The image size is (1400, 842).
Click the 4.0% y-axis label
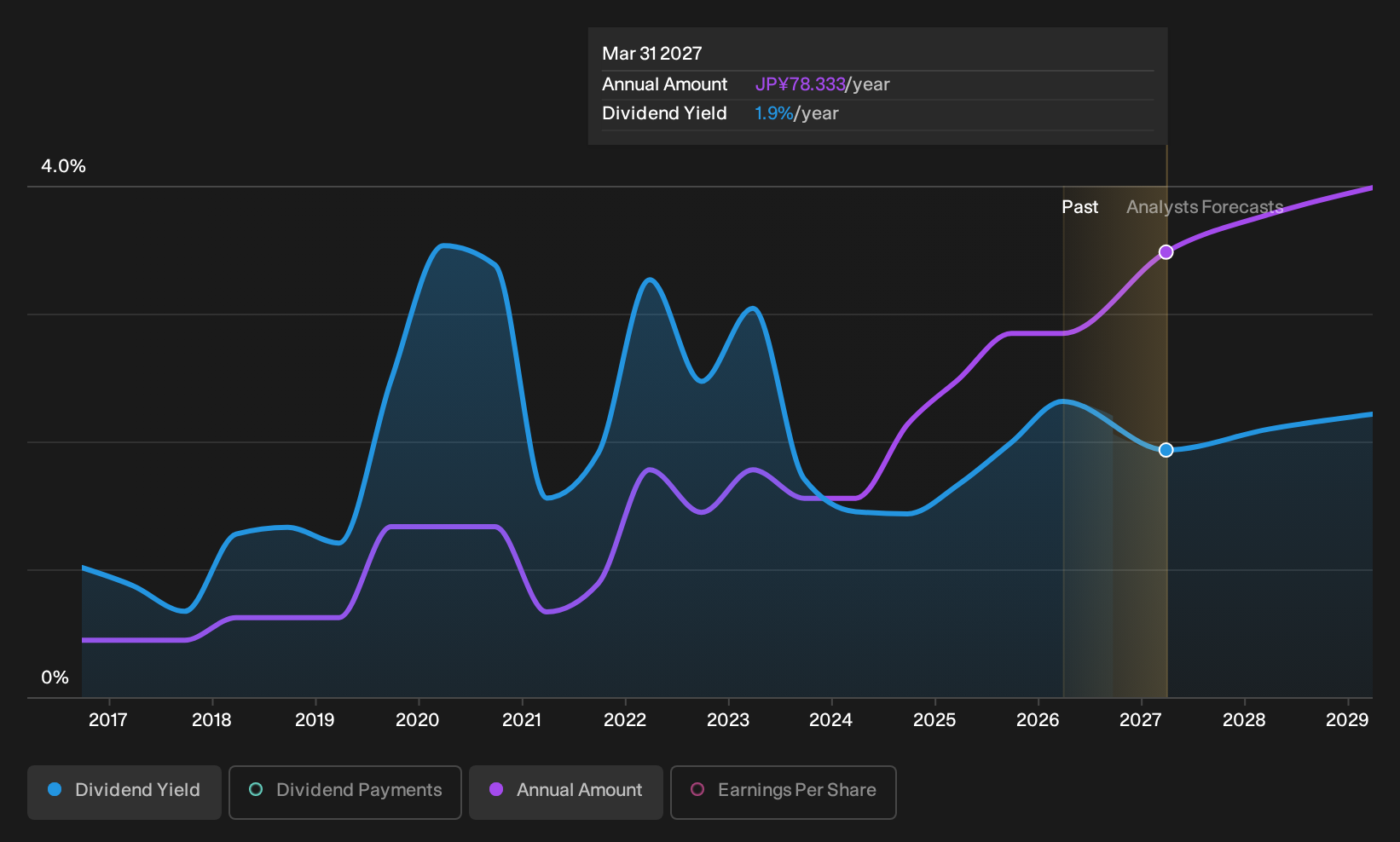(64, 166)
